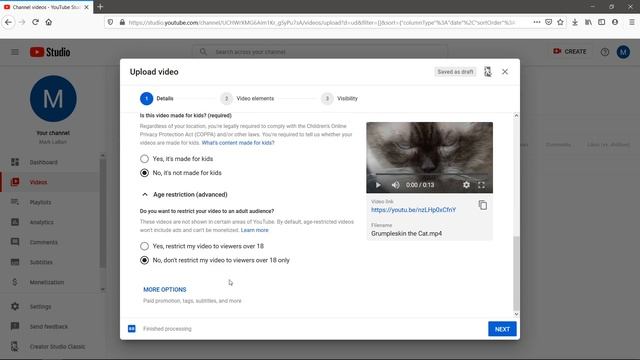This screenshot has width=640, height=360.
Task: Open the YouTube Studio hamburger menu
Action: tap(15, 52)
